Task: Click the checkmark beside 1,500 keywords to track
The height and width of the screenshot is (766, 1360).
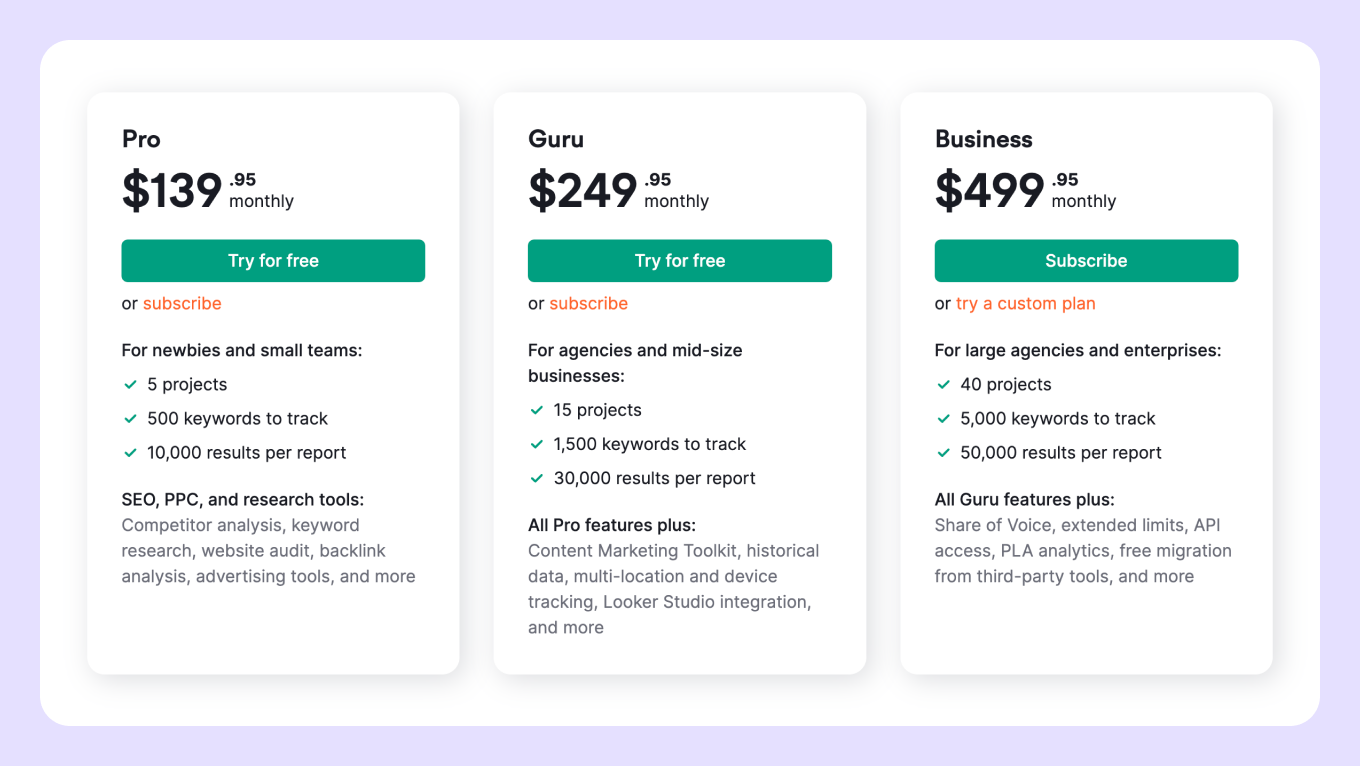Action: [x=537, y=444]
